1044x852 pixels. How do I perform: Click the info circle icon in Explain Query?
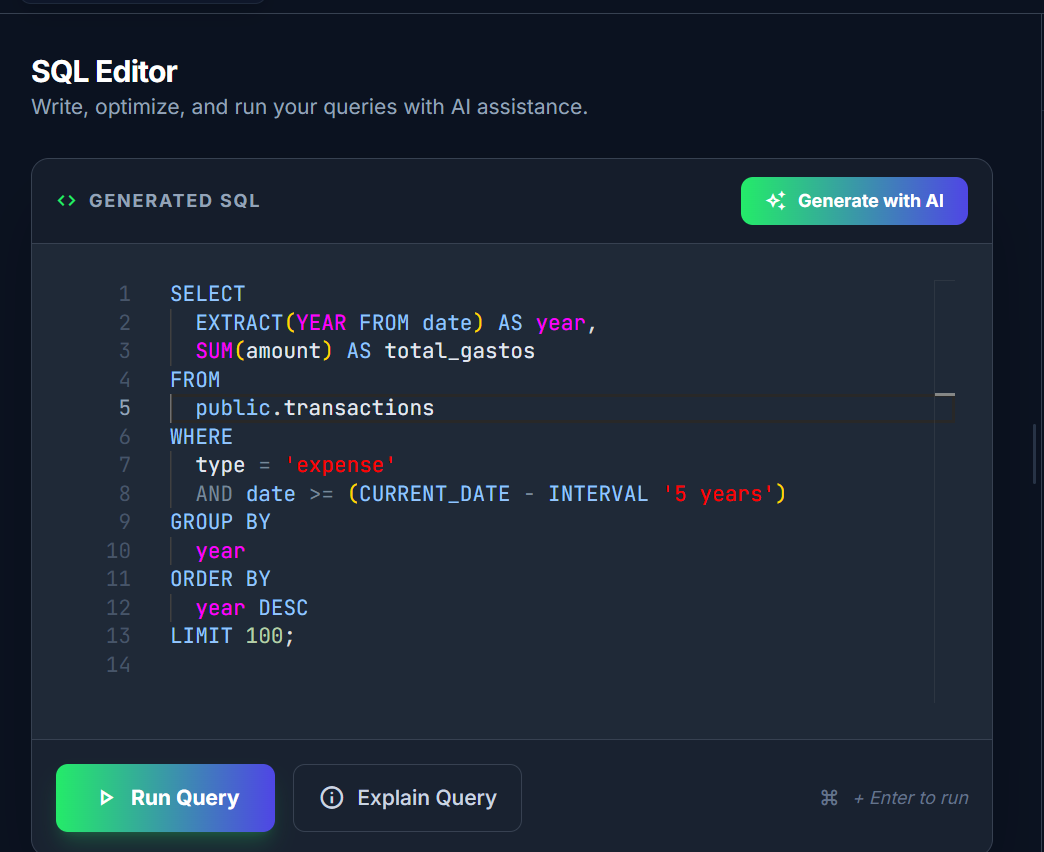click(x=331, y=798)
